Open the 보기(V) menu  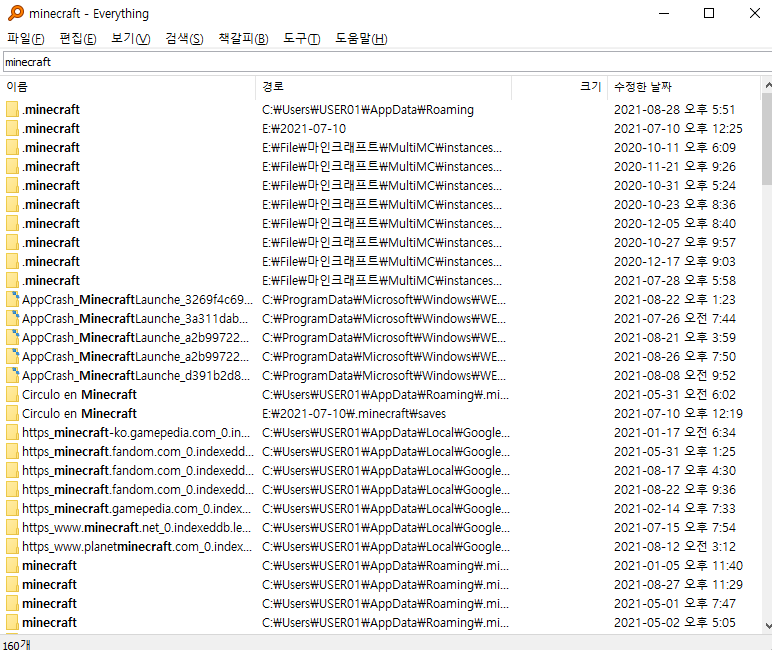pos(130,39)
